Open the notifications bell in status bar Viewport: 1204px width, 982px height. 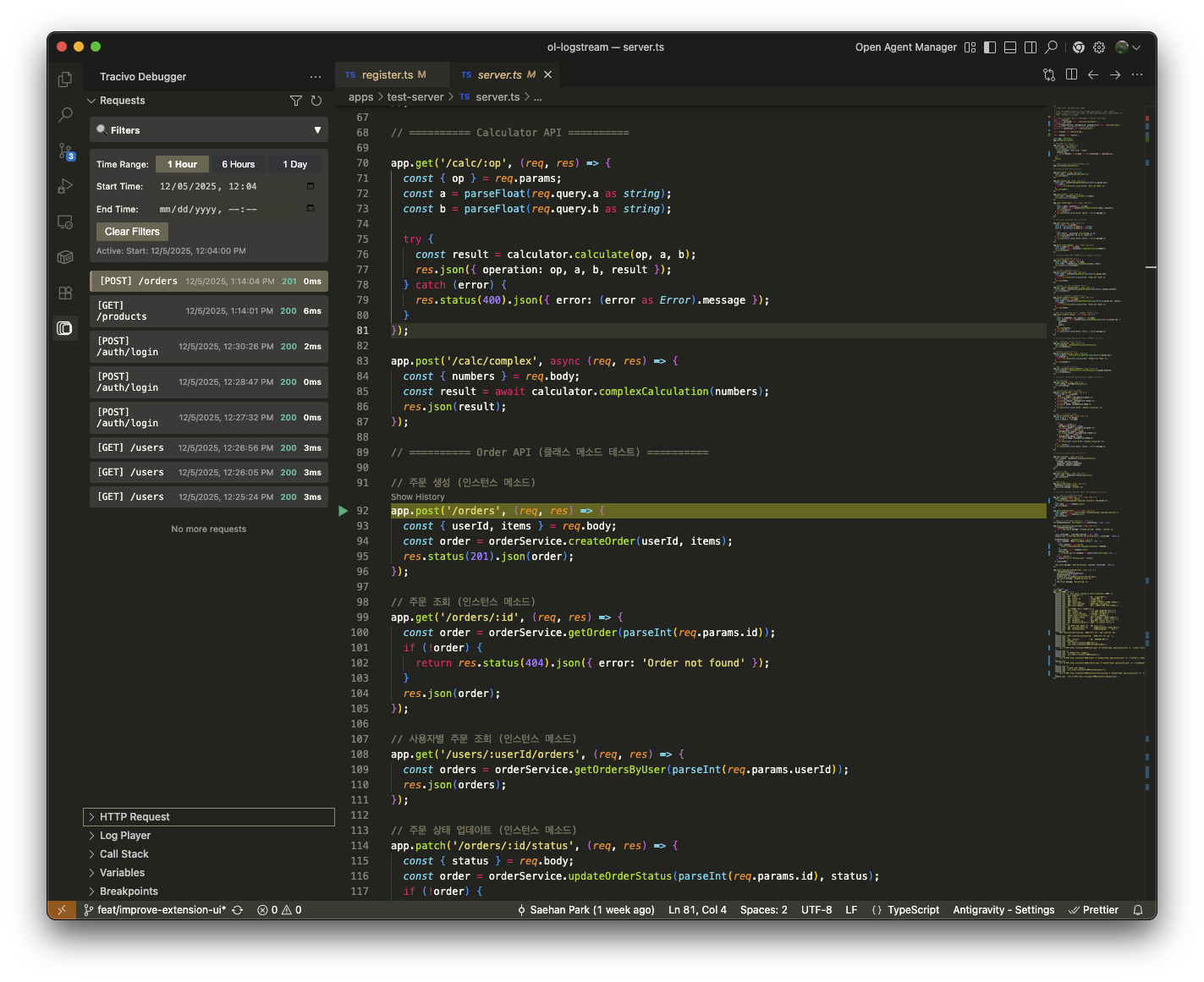1138,910
